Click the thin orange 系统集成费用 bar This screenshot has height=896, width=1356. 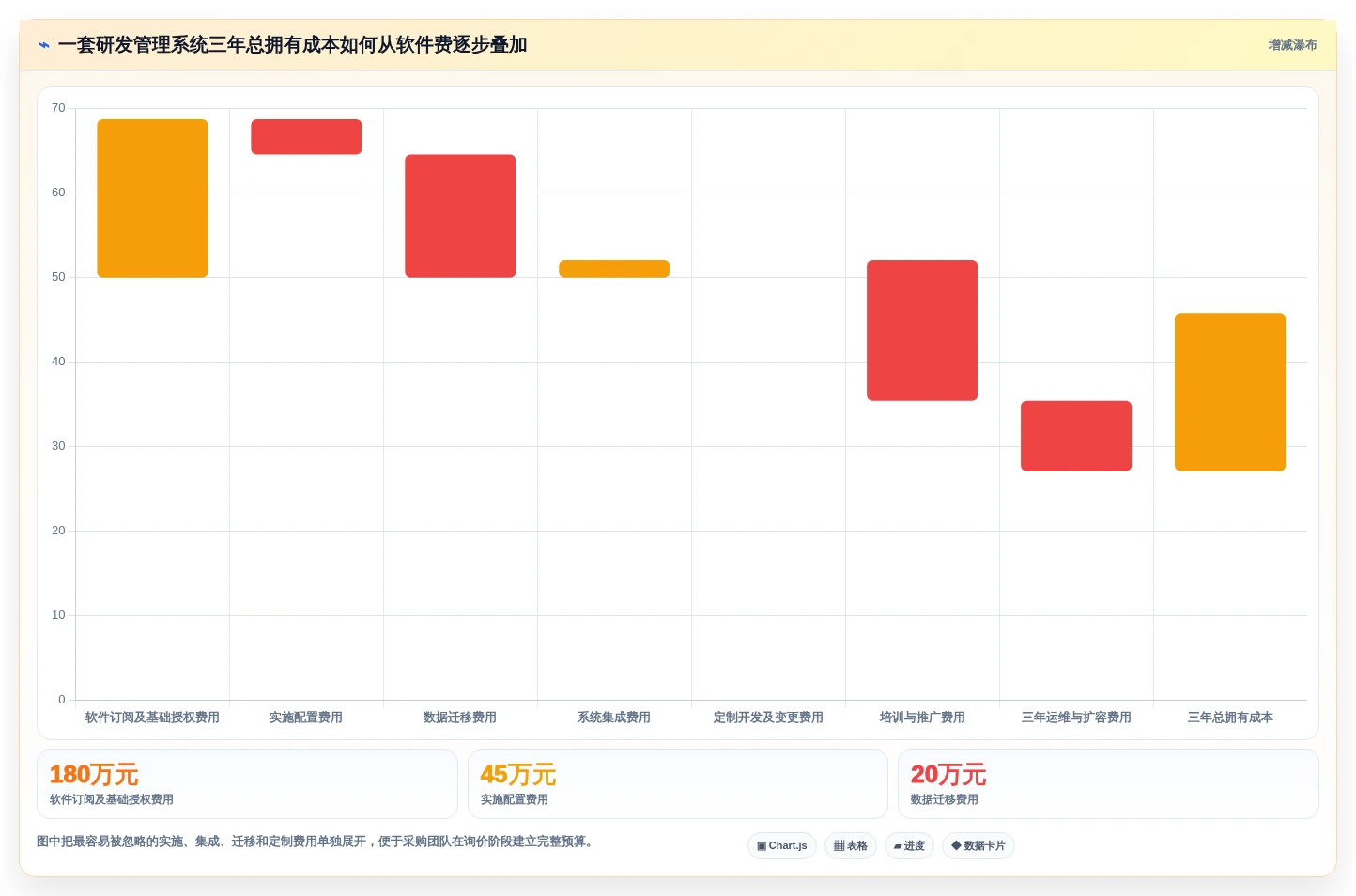tap(614, 269)
